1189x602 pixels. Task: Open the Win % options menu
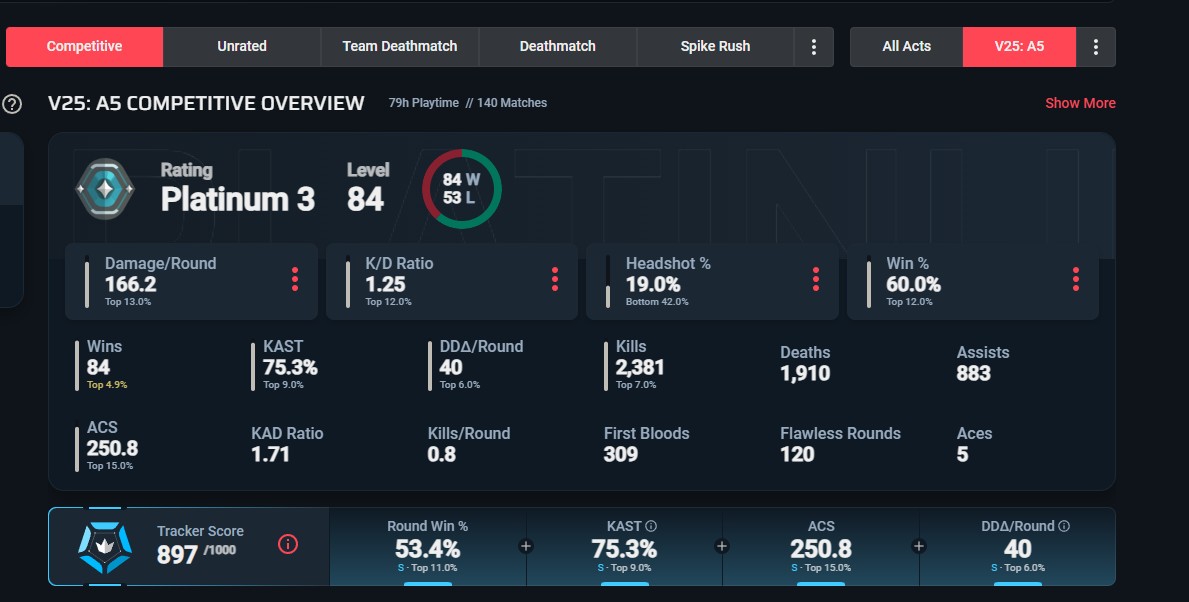[1076, 280]
